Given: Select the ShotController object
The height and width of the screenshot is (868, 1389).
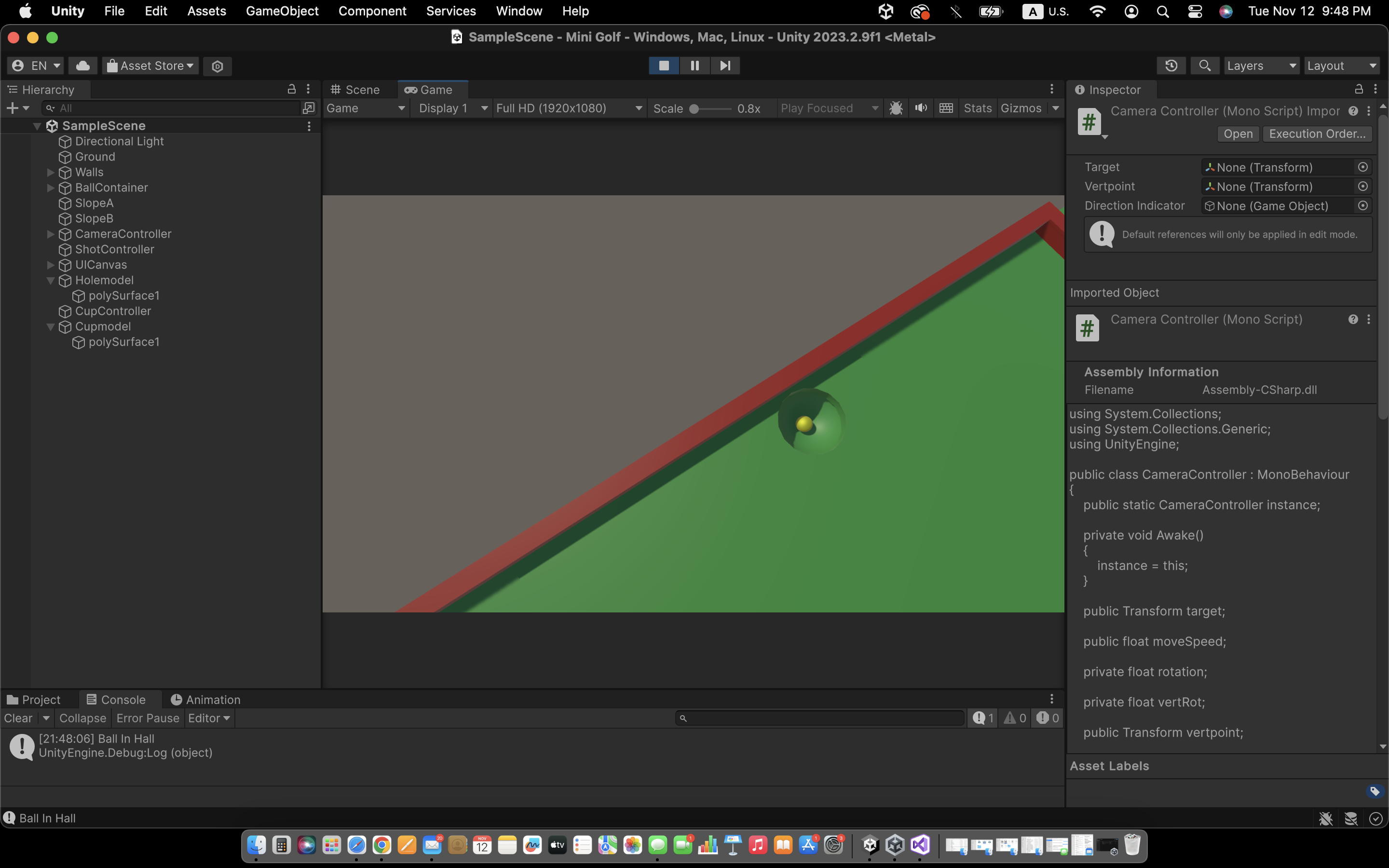Looking at the screenshot, I should (114, 250).
